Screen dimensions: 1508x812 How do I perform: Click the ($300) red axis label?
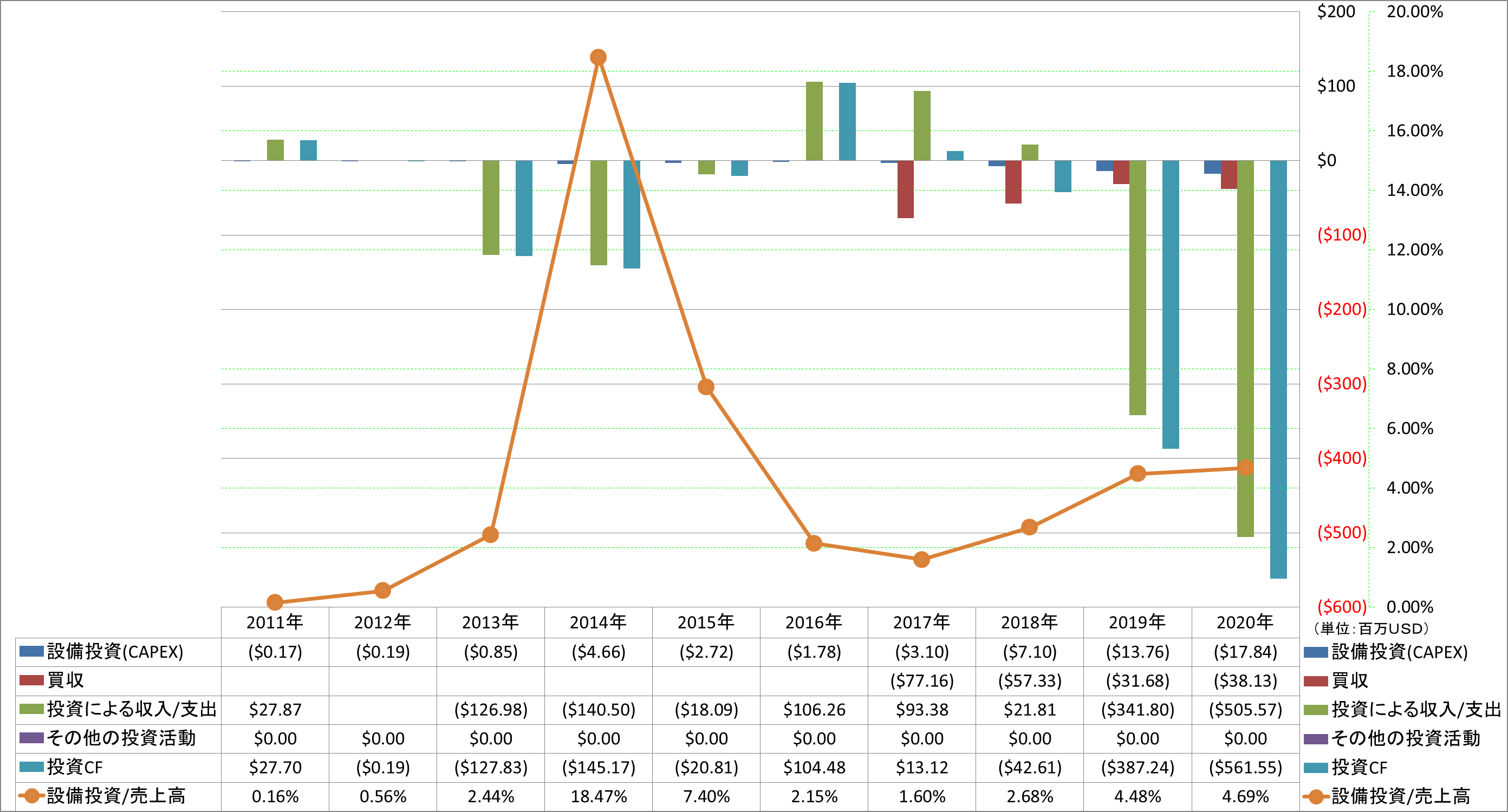(1342, 384)
